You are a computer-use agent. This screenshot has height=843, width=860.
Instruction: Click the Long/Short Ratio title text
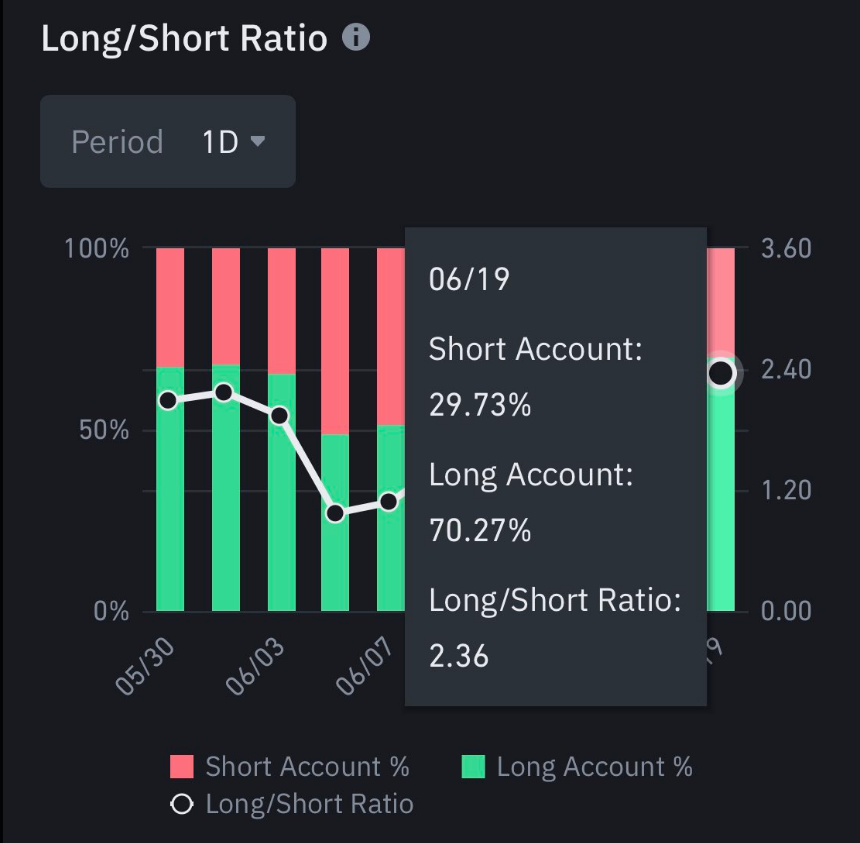coord(184,38)
